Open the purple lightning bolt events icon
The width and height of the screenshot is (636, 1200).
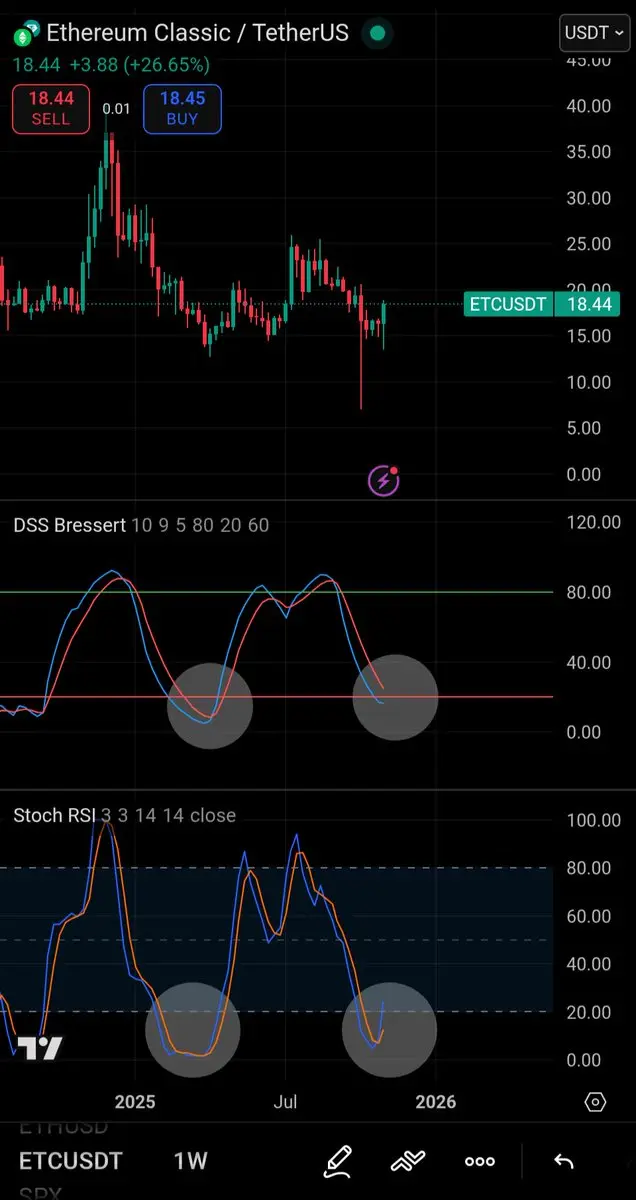coord(384,481)
